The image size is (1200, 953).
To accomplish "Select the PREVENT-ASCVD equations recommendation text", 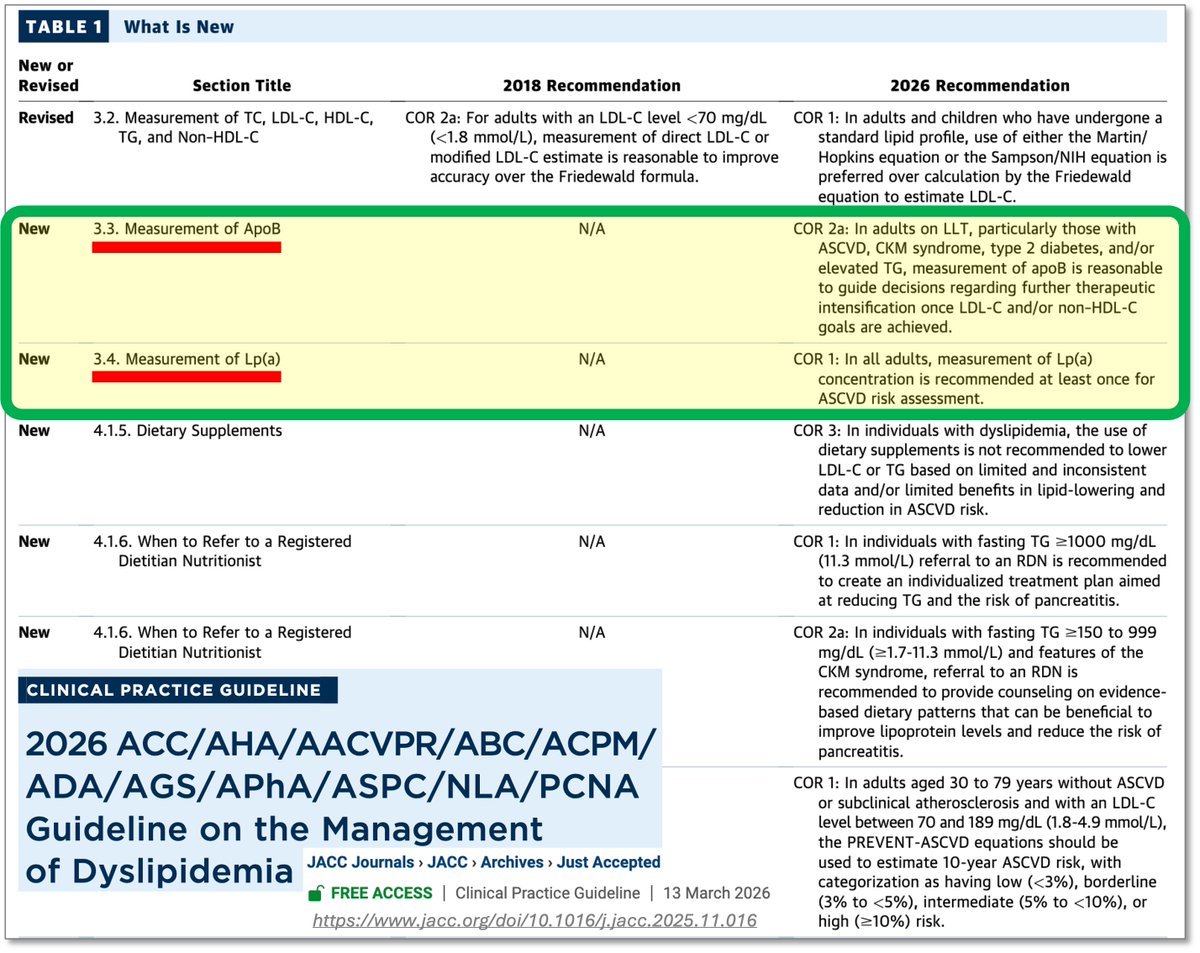I will pyautogui.click(x=979, y=851).
